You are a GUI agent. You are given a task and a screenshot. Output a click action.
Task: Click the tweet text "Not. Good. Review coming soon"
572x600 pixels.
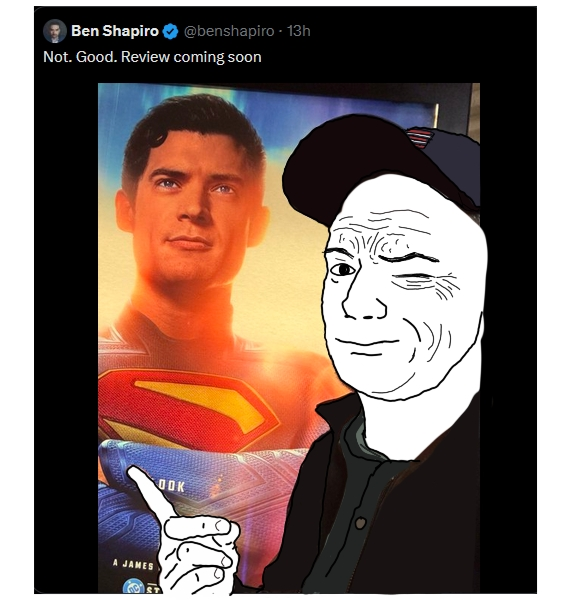[x=152, y=57]
